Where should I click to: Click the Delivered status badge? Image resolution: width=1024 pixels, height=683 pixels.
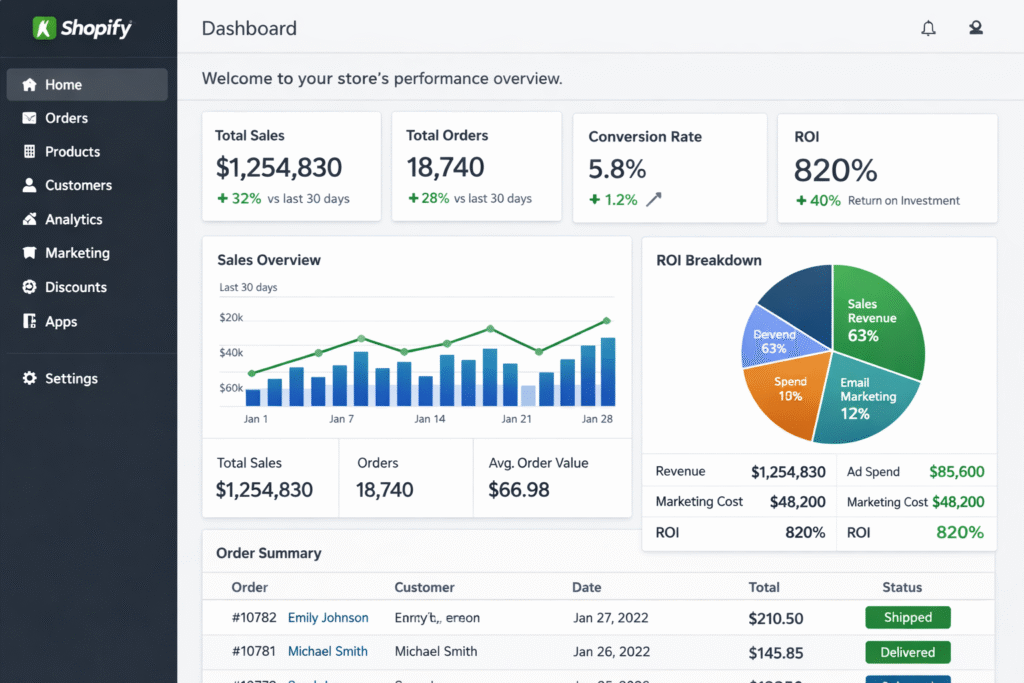tap(907, 652)
